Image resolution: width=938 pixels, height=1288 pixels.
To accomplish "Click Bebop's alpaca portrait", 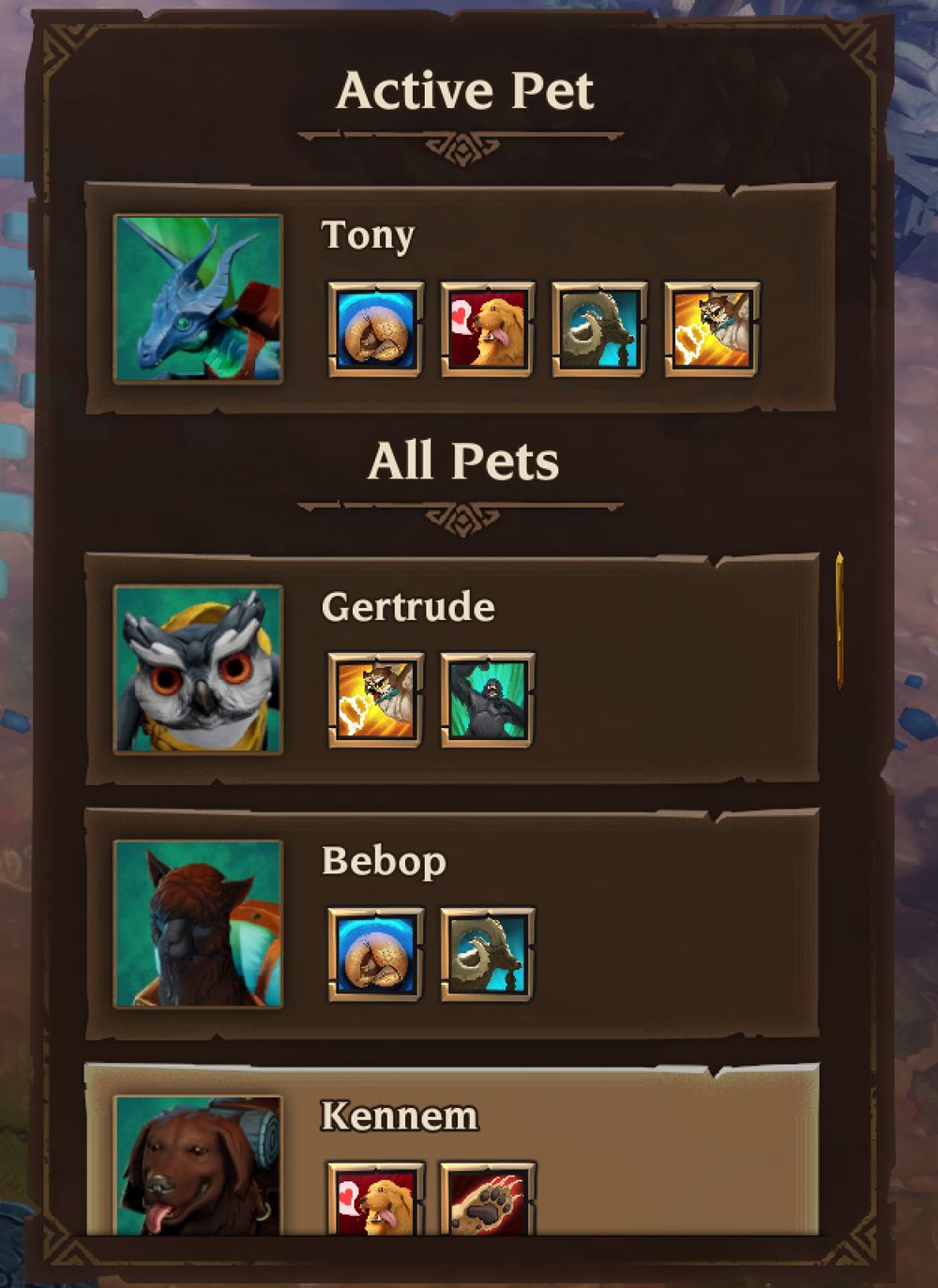I will tap(198, 924).
